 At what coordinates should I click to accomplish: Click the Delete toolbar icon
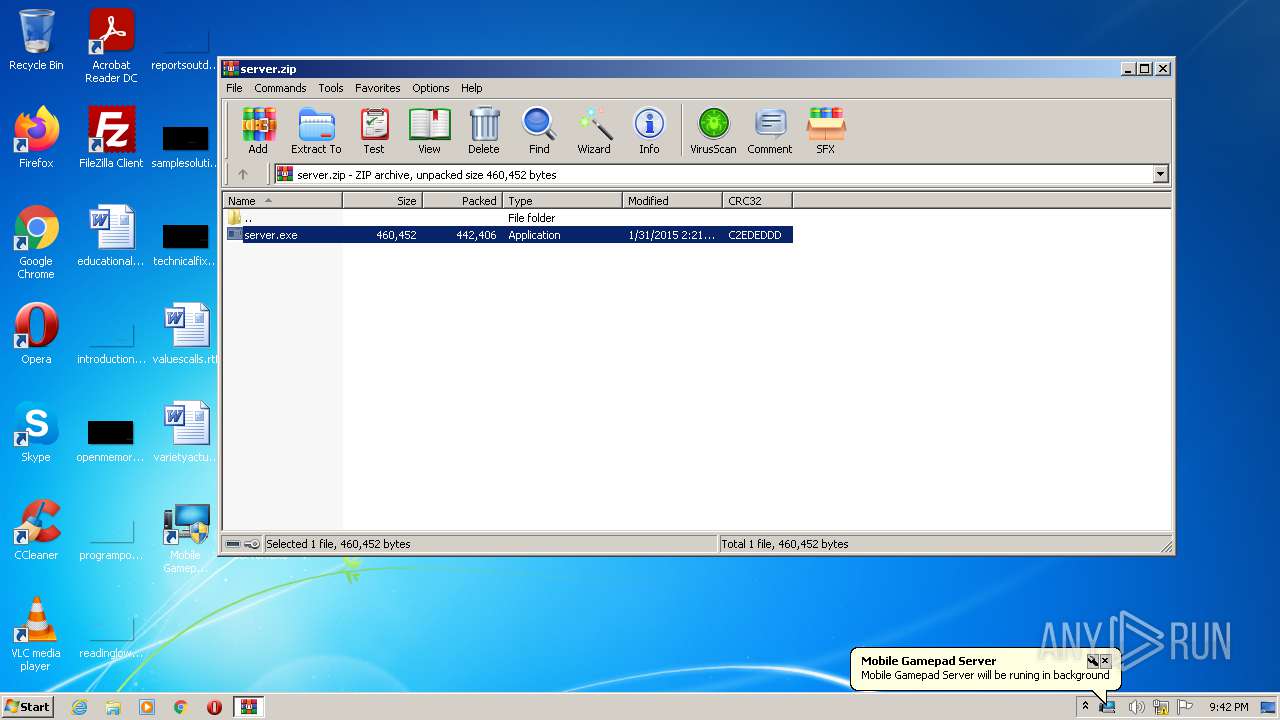point(484,131)
